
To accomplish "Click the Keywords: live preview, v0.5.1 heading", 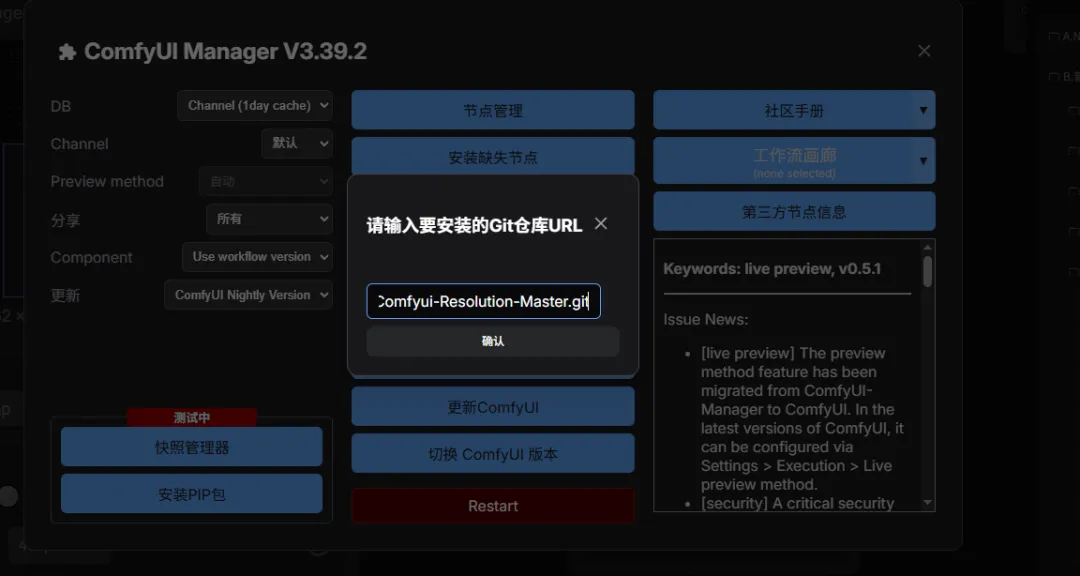I will coord(772,269).
